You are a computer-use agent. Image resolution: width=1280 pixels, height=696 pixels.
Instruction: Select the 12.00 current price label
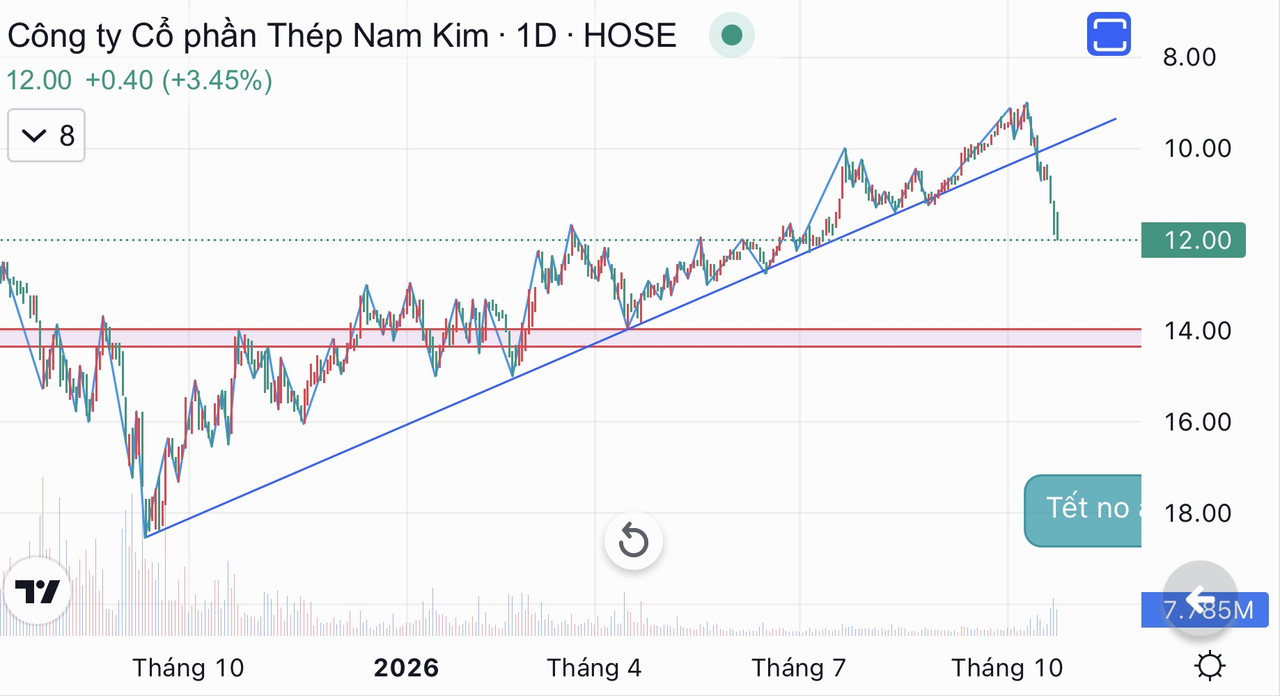(x=1193, y=240)
